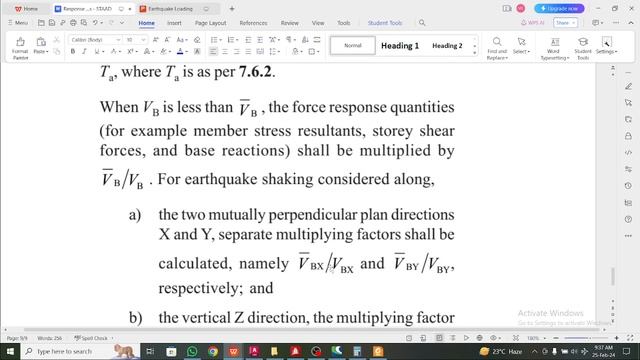
Task: Switch to the References tab
Action: (253, 23)
